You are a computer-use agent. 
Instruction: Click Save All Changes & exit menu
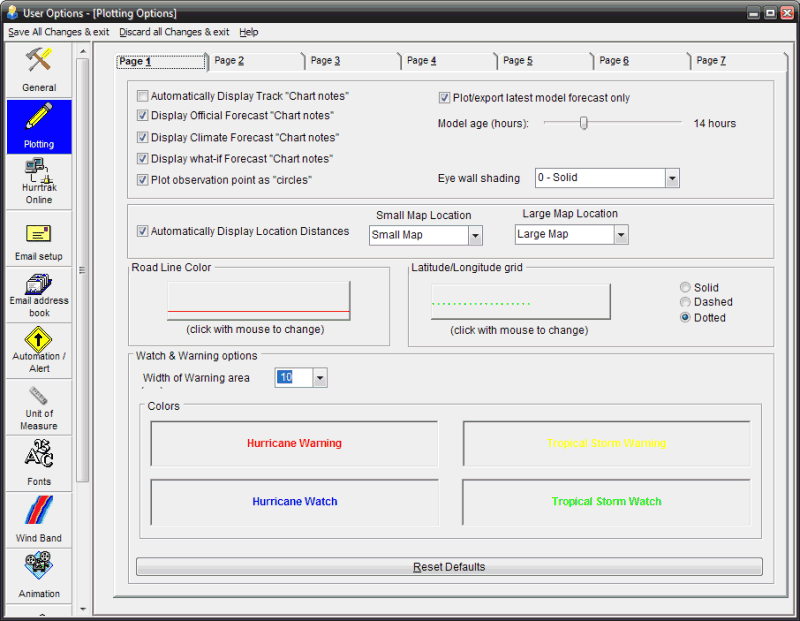(x=59, y=32)
